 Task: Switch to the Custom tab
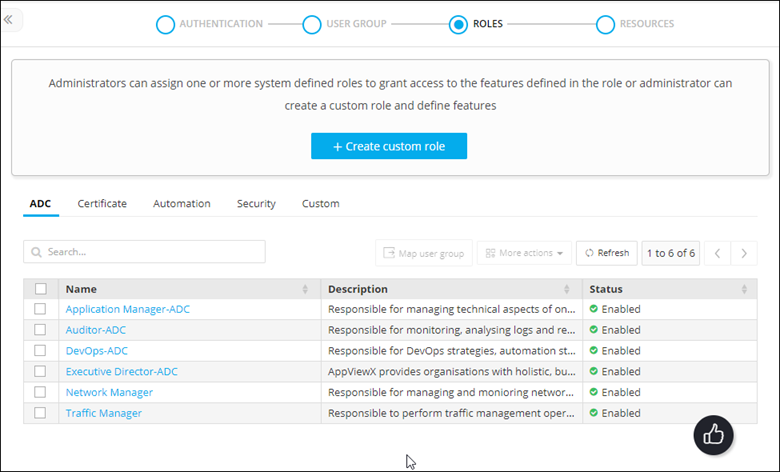[321, 203]
